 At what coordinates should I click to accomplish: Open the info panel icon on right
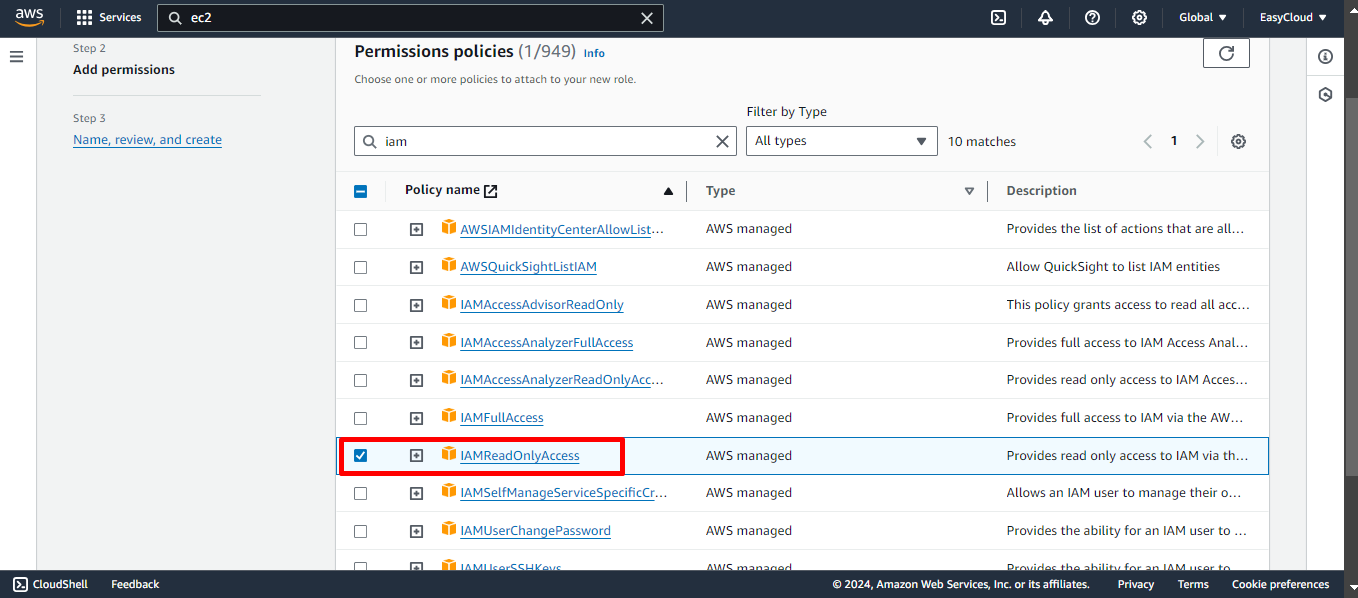coord(1325,57)
